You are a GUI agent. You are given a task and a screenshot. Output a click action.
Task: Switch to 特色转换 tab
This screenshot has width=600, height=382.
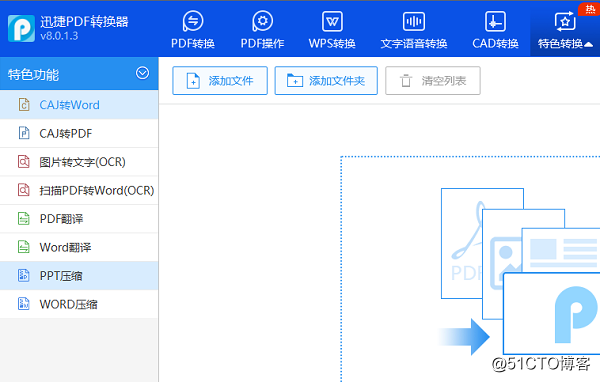coord(565,30)
